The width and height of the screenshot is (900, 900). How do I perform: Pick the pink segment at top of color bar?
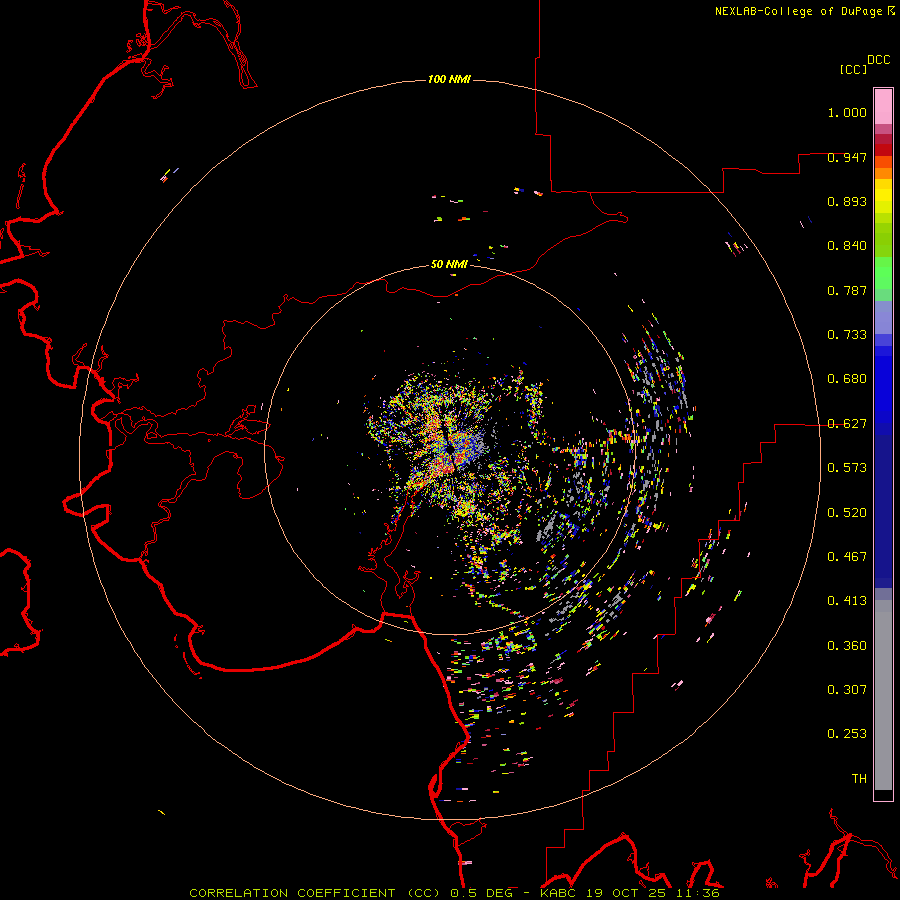click(883, 107)
